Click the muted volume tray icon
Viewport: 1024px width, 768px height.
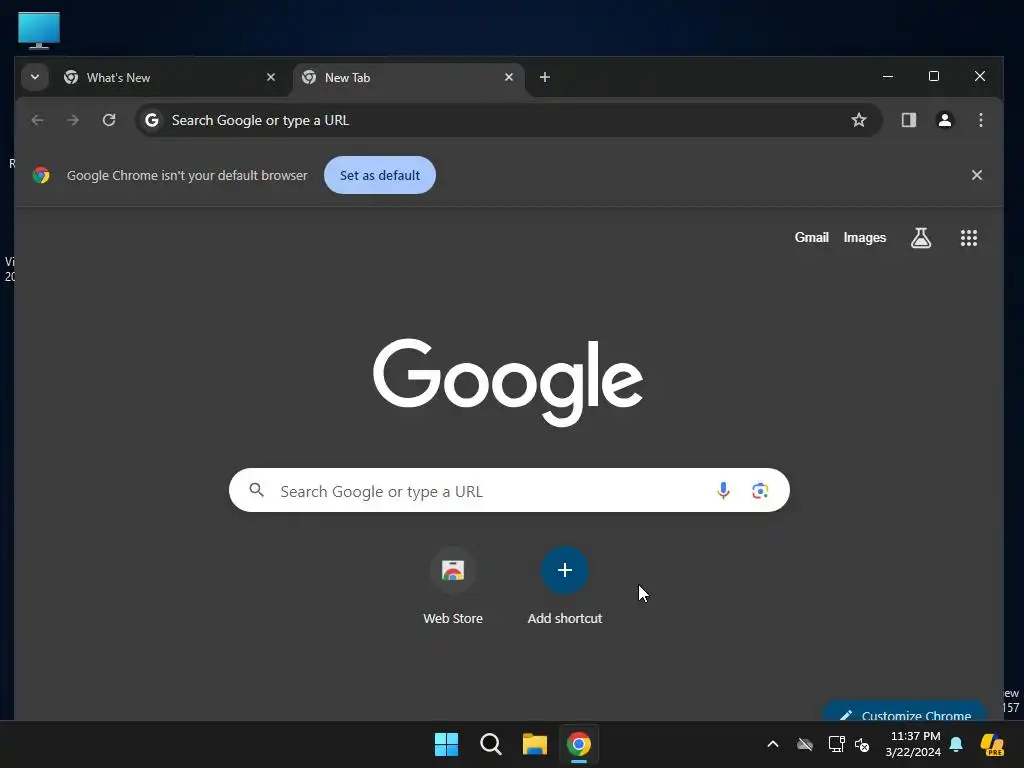[862, 744]
